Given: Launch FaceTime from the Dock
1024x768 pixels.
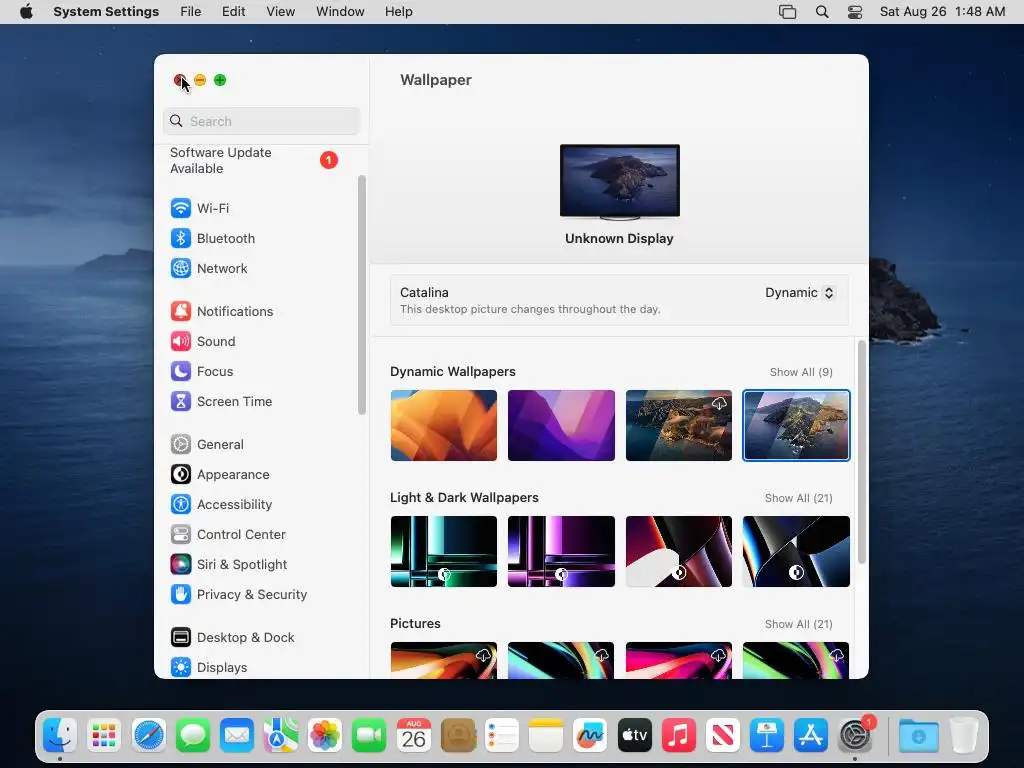Looking at the screenshot, I should 370,736.
